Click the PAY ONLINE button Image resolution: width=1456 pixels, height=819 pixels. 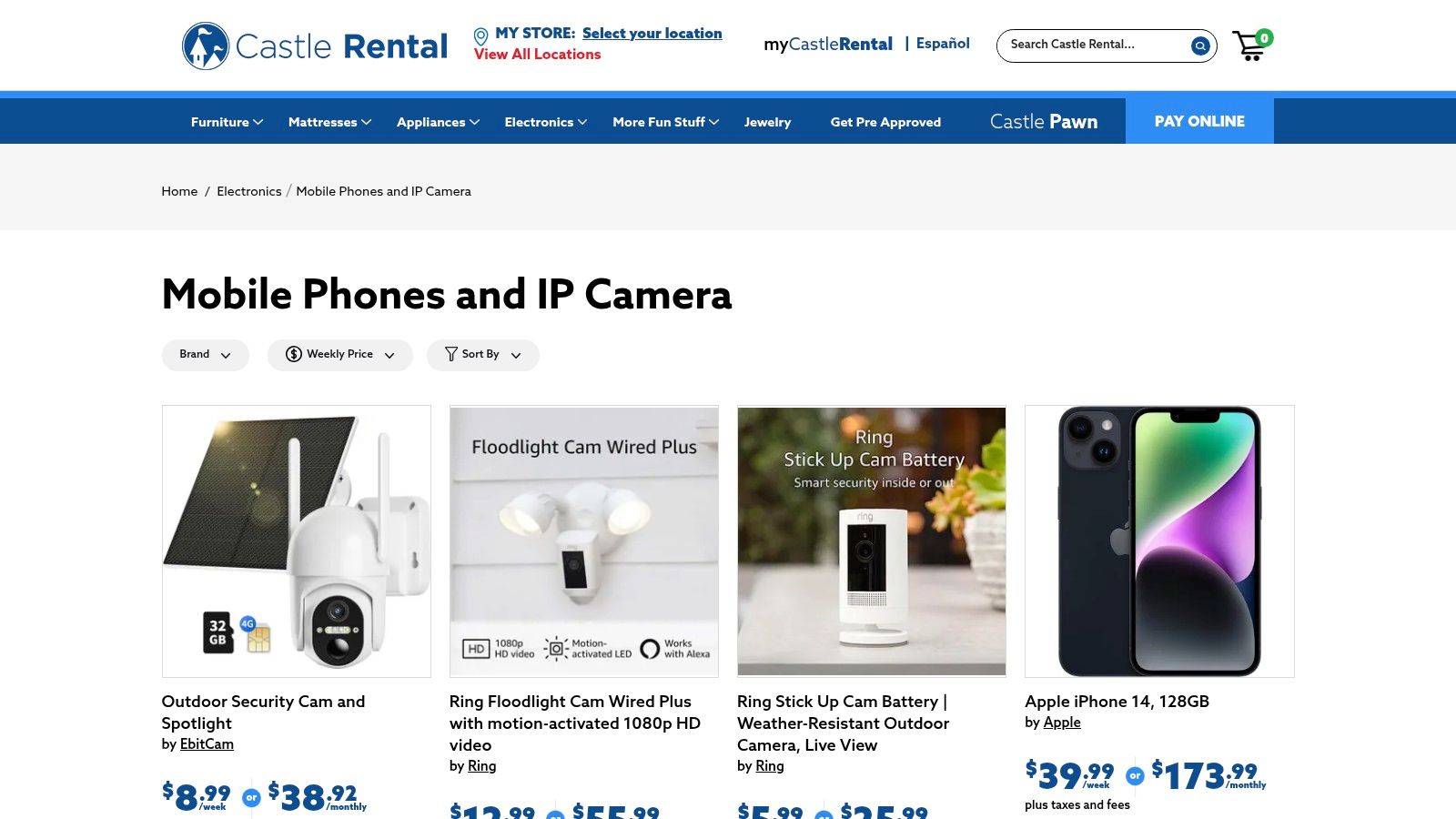(x=1199, y=121)
